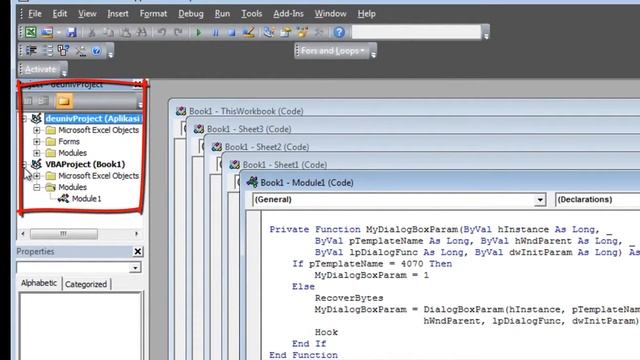Click the Break pause icon
The width and height of the screenshot is (640, 360).
[x=216, y=32]
